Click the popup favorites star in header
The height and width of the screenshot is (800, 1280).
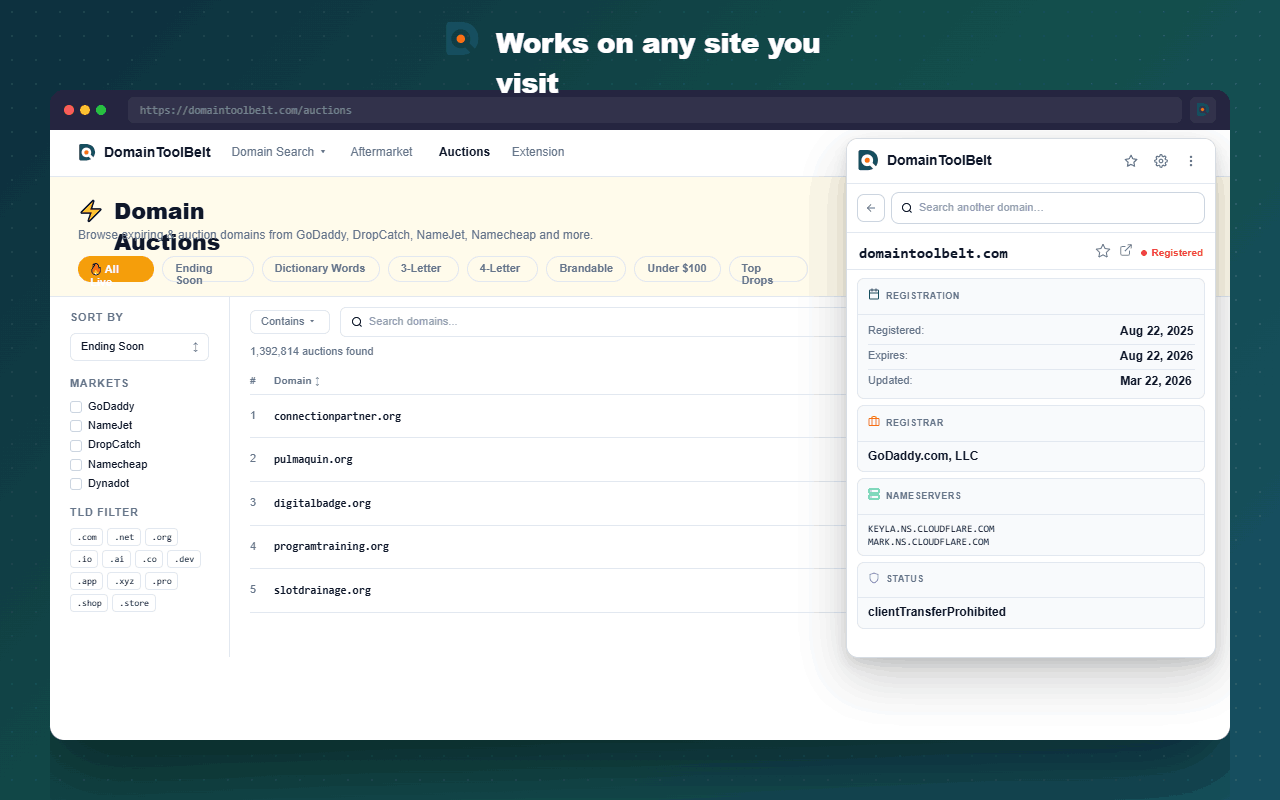1131,161
